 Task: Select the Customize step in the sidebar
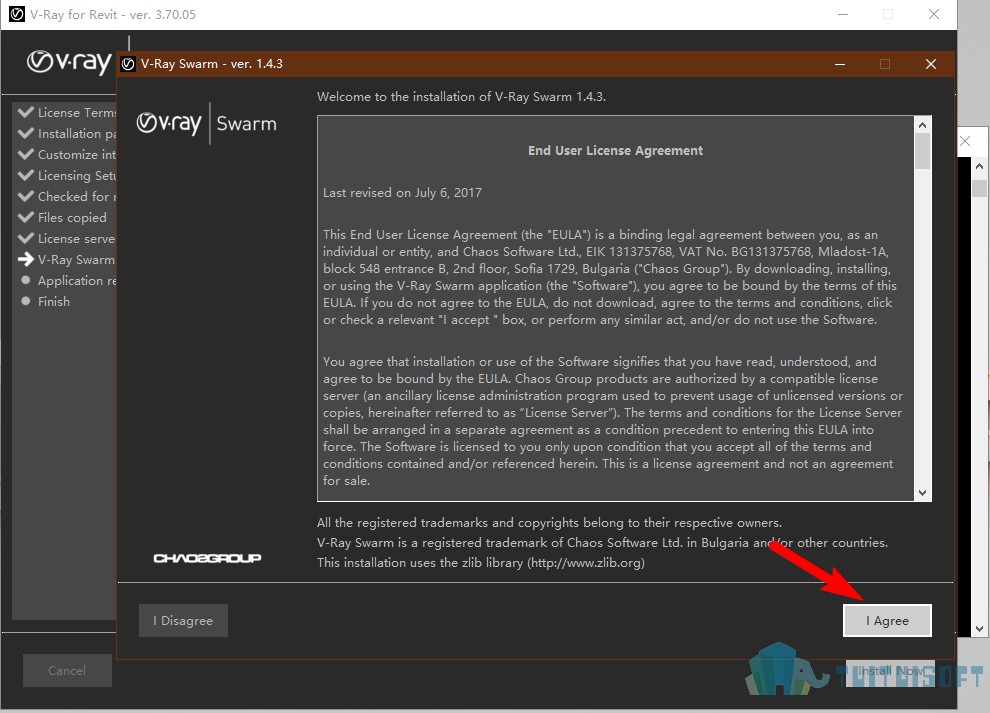[x=77, y=155]
